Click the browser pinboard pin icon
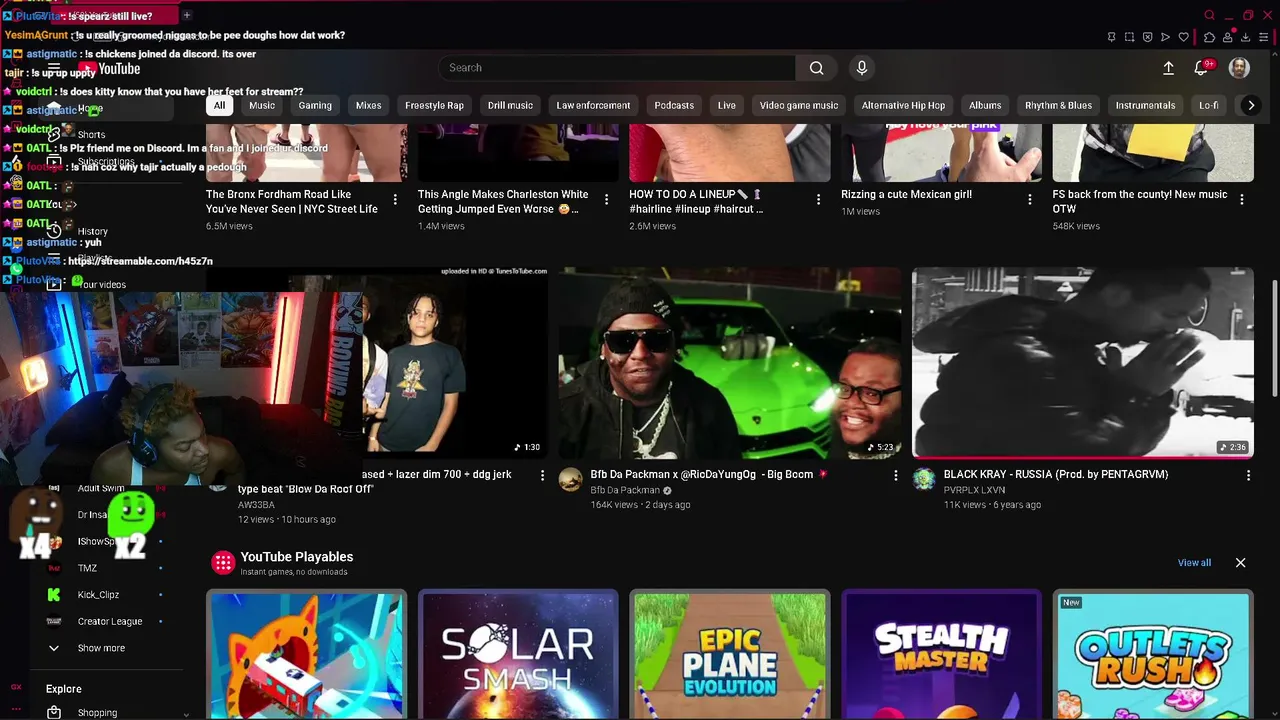Image resolution: width=1280 pixels, height=720 pixels. pos(1111,37)
